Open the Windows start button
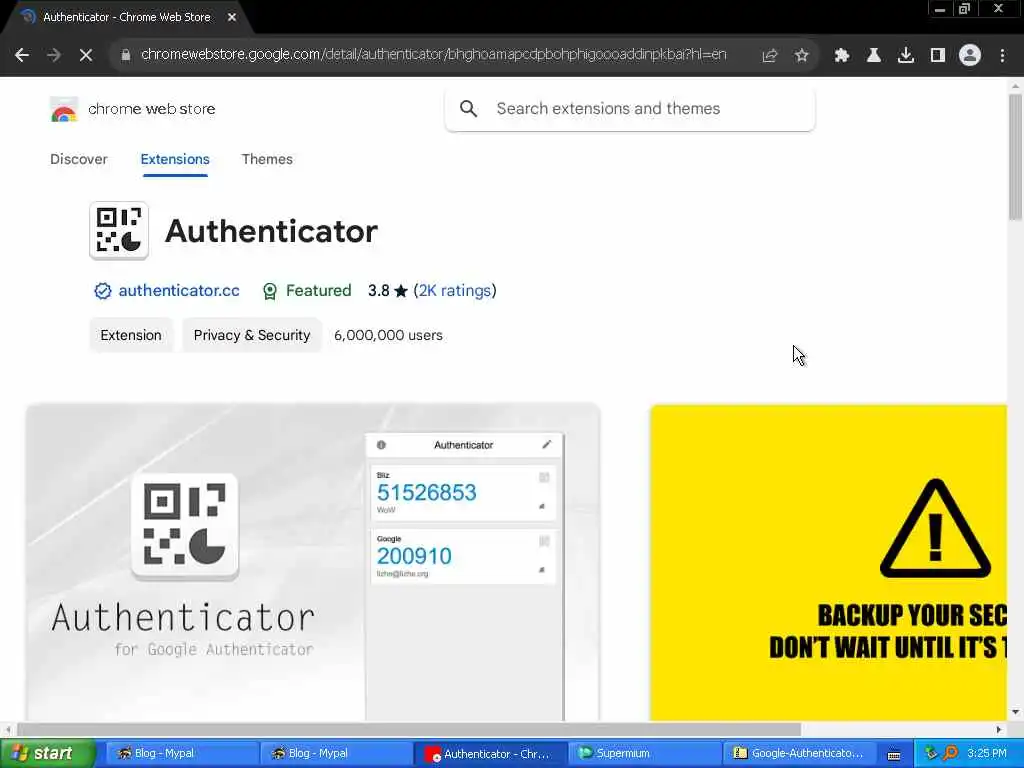This screenshot has width=1024, height=768. [47, 753]
